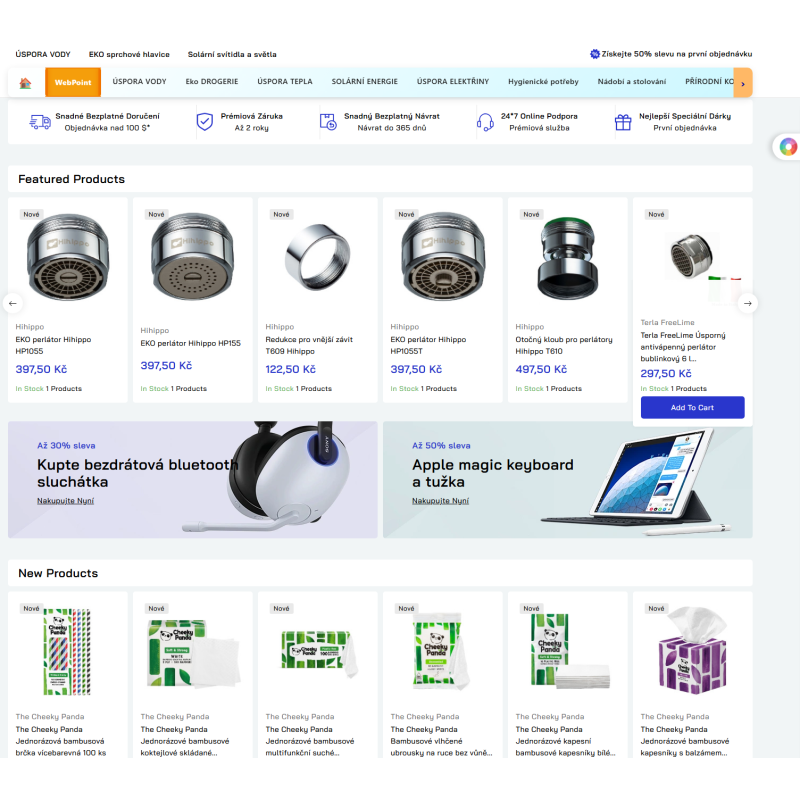This screenshot has width=800, height=800.
Task: Click Získejte 50% slevu na první objednávku
Action: [677, 54]
